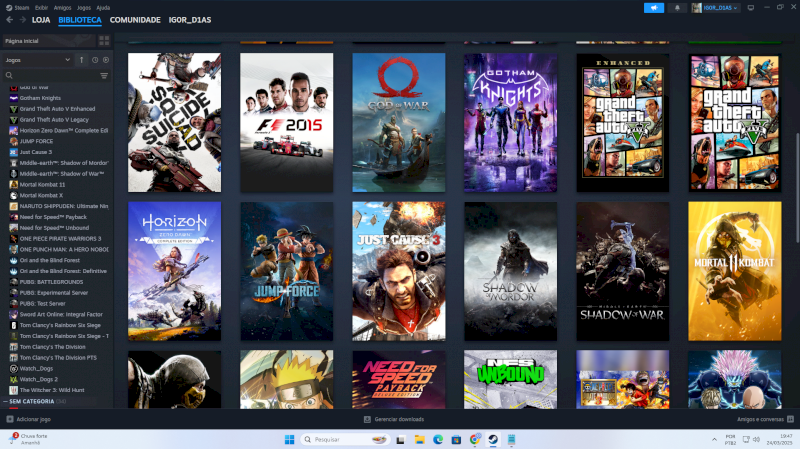800x449 pixels.
Task: Click the Steam icon on taskbar
Action: pyautogui.click(x=493, y=439)
